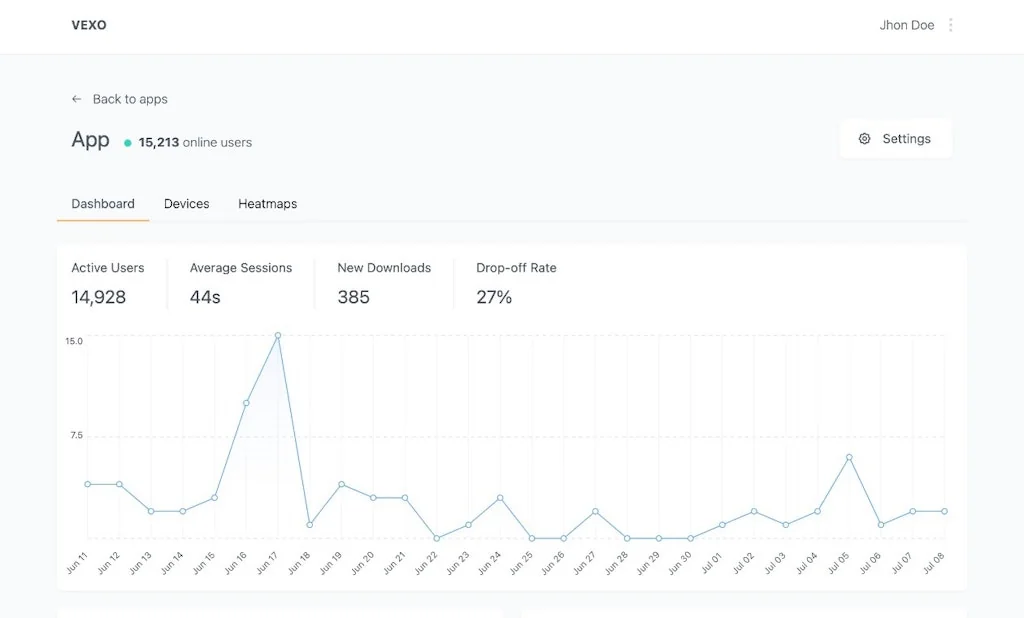Click the green online status dot
Viewport: 1024px width, 618px height.
point(126,143)
